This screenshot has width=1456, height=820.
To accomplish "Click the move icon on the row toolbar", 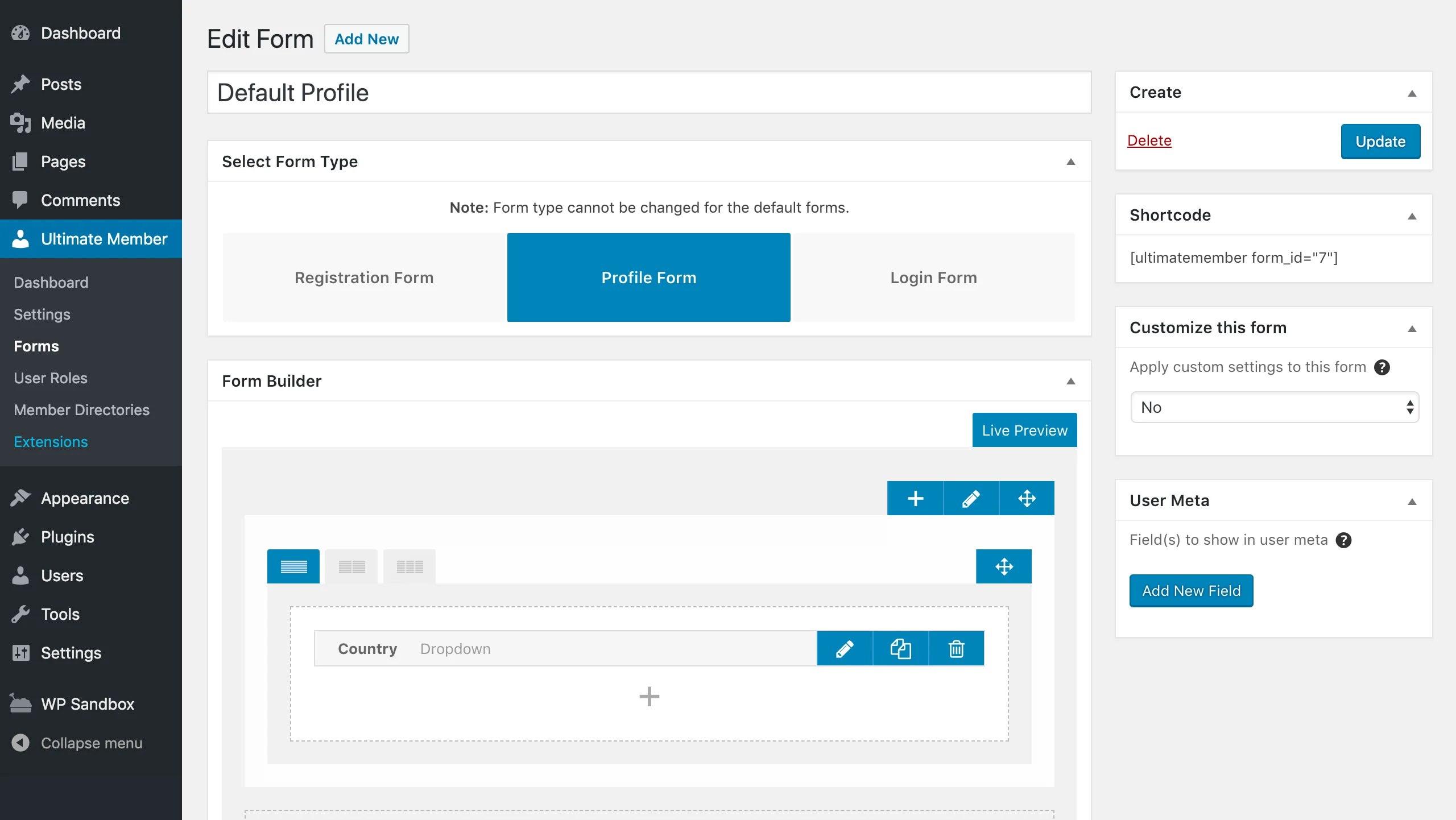I will coord(1027,498).
